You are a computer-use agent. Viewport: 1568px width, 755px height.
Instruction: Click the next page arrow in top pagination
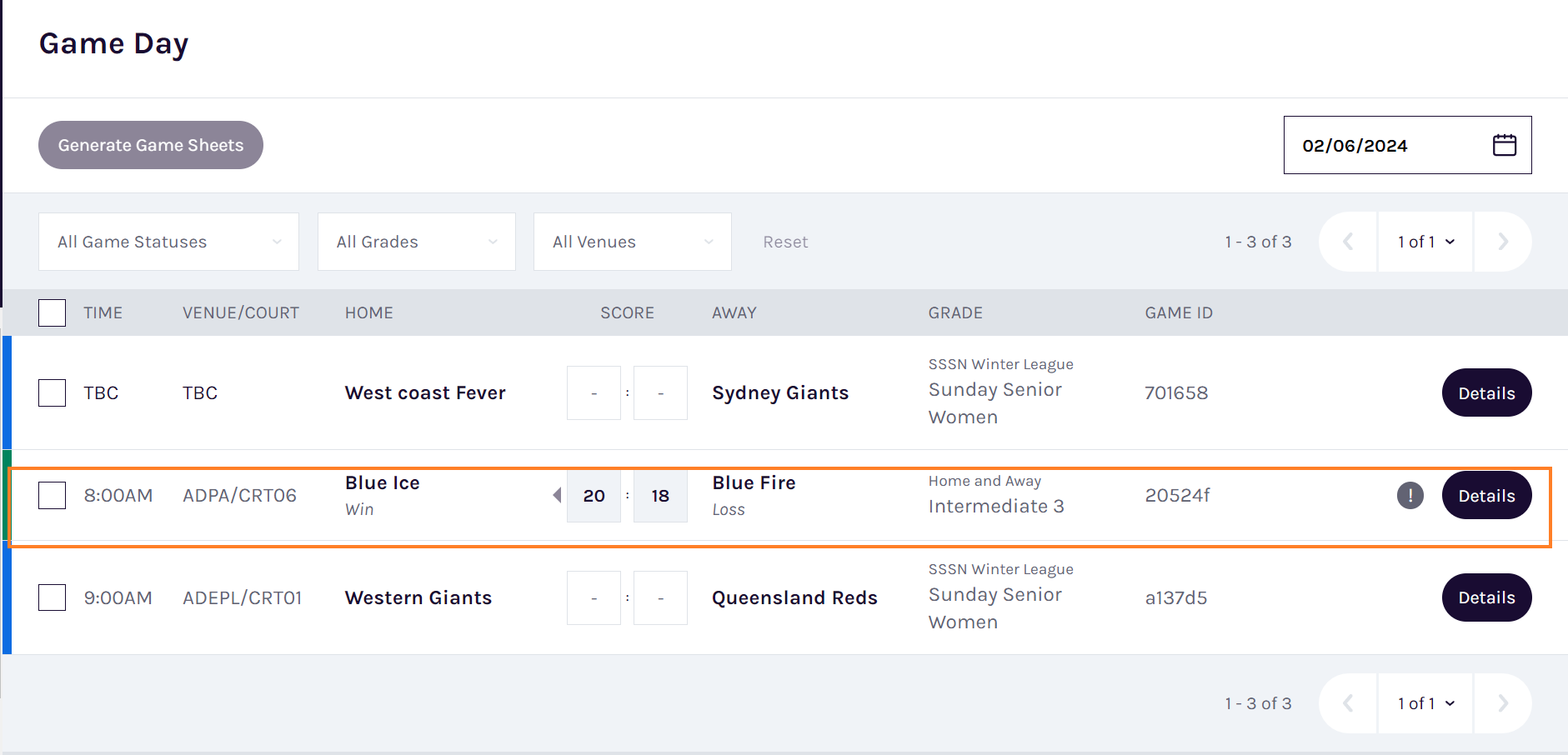click(x=1502, y=242)
